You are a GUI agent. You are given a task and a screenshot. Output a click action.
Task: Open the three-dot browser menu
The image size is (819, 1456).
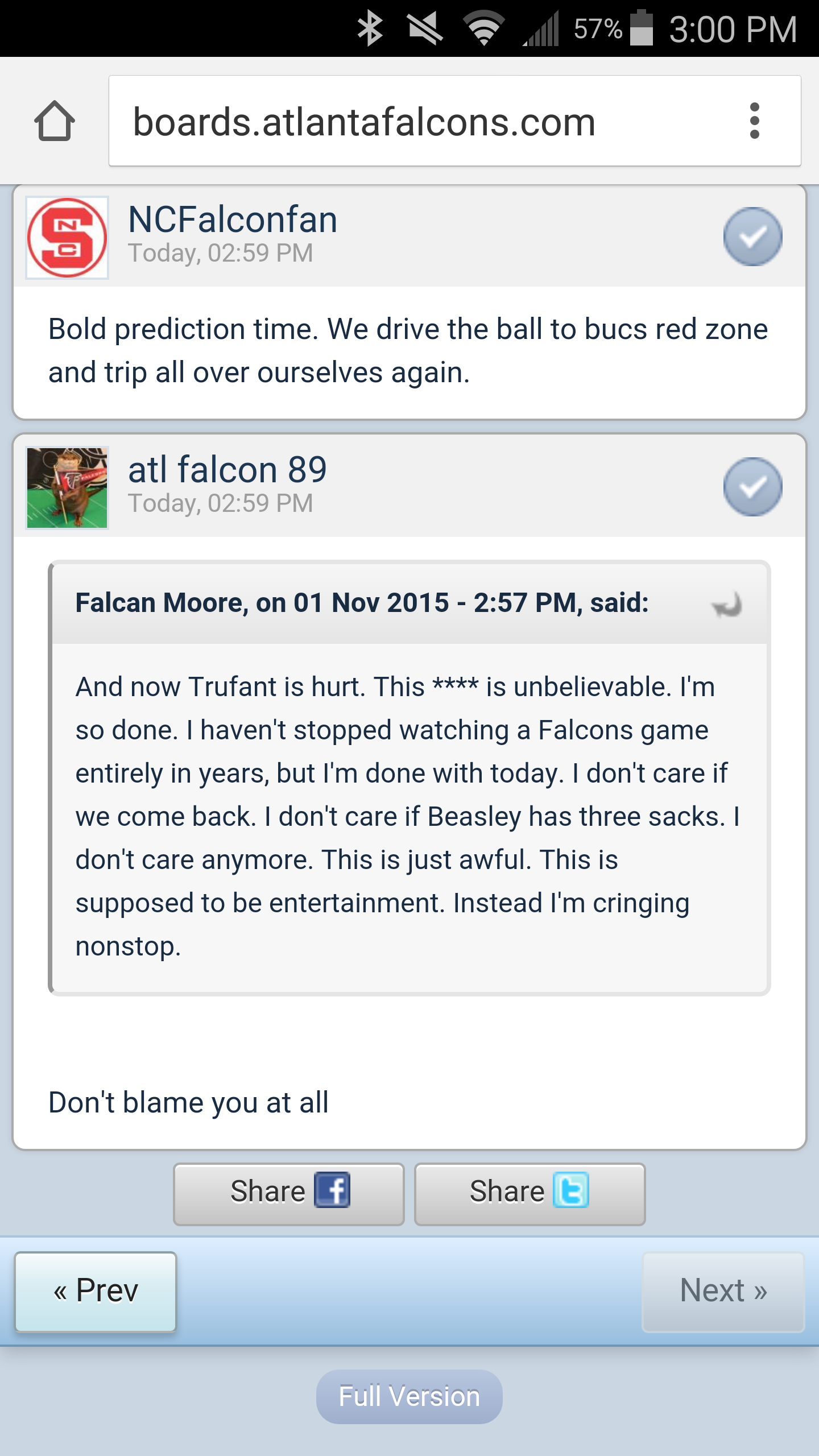tap(754, 121)
